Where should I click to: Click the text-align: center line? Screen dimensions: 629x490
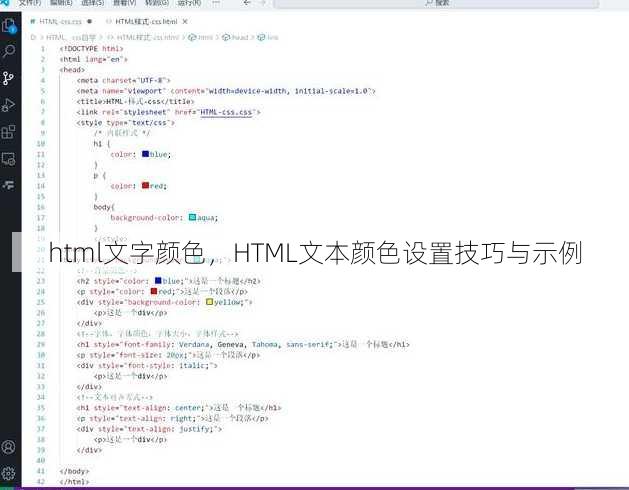pos(179,408)
